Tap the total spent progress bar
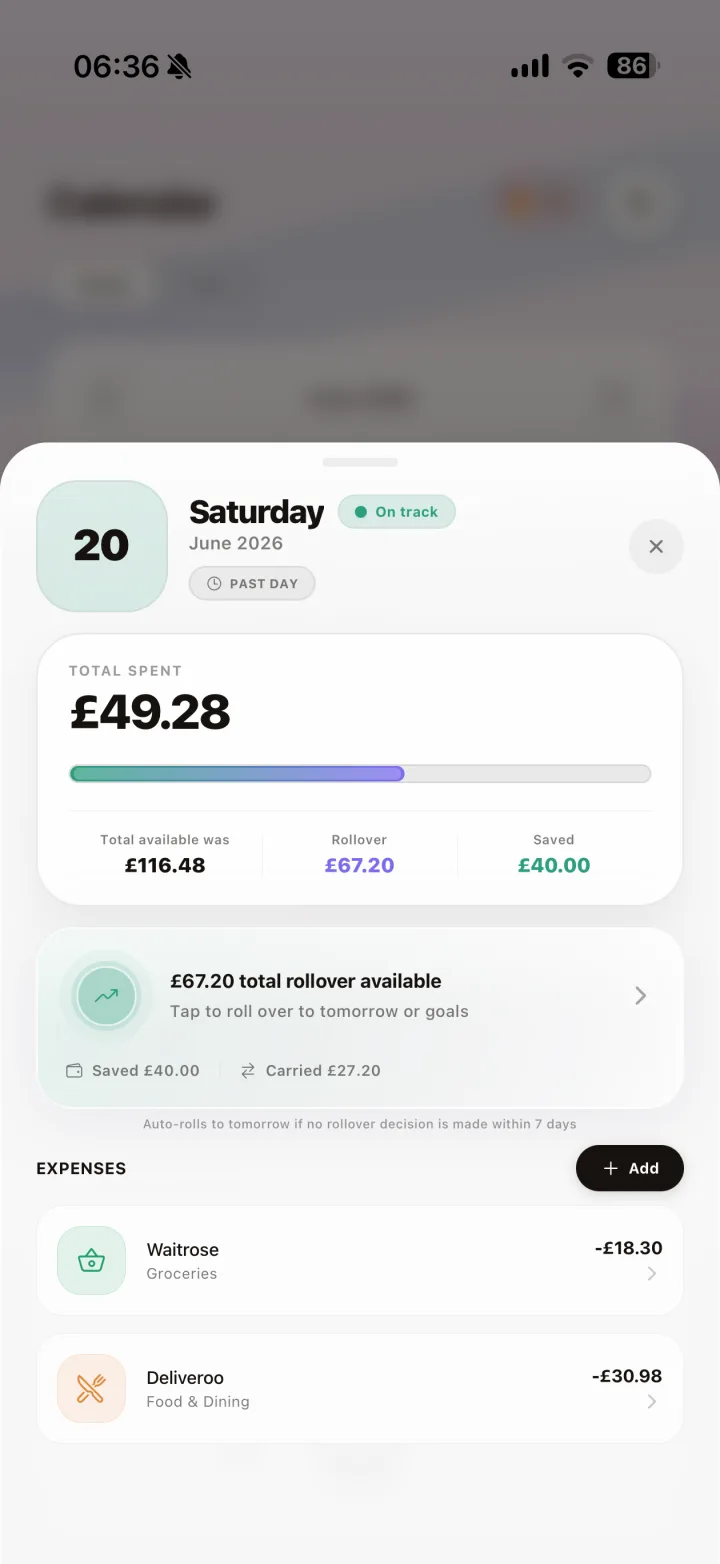The image size is (720, 1564). [360, 774]
